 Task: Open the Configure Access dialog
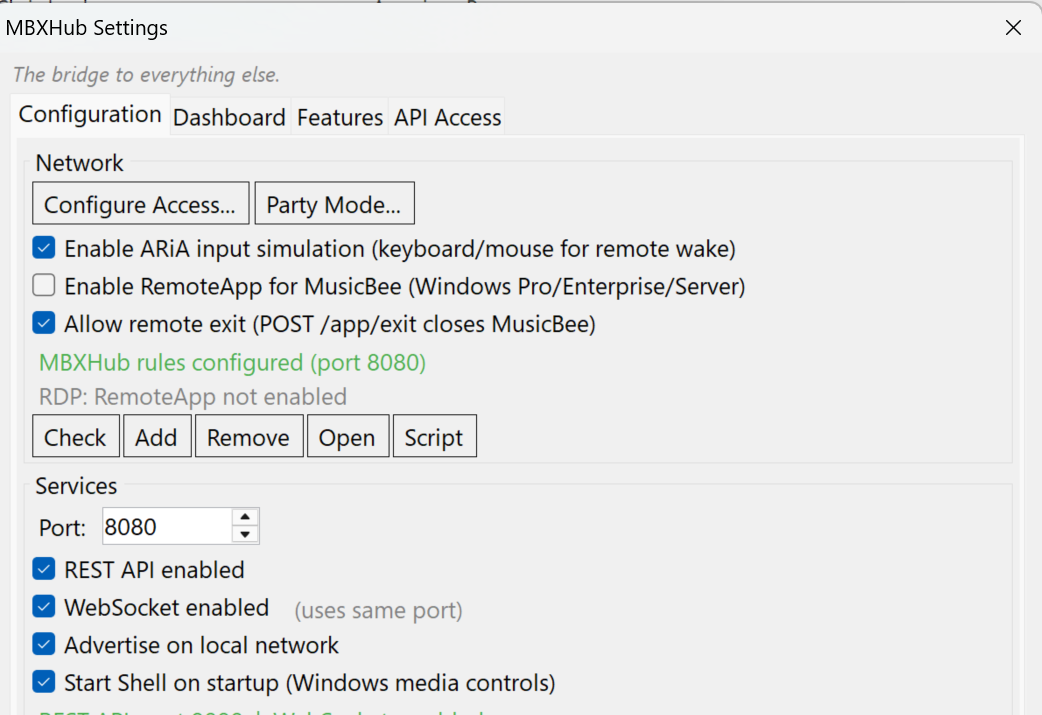(x=140, y=203)
